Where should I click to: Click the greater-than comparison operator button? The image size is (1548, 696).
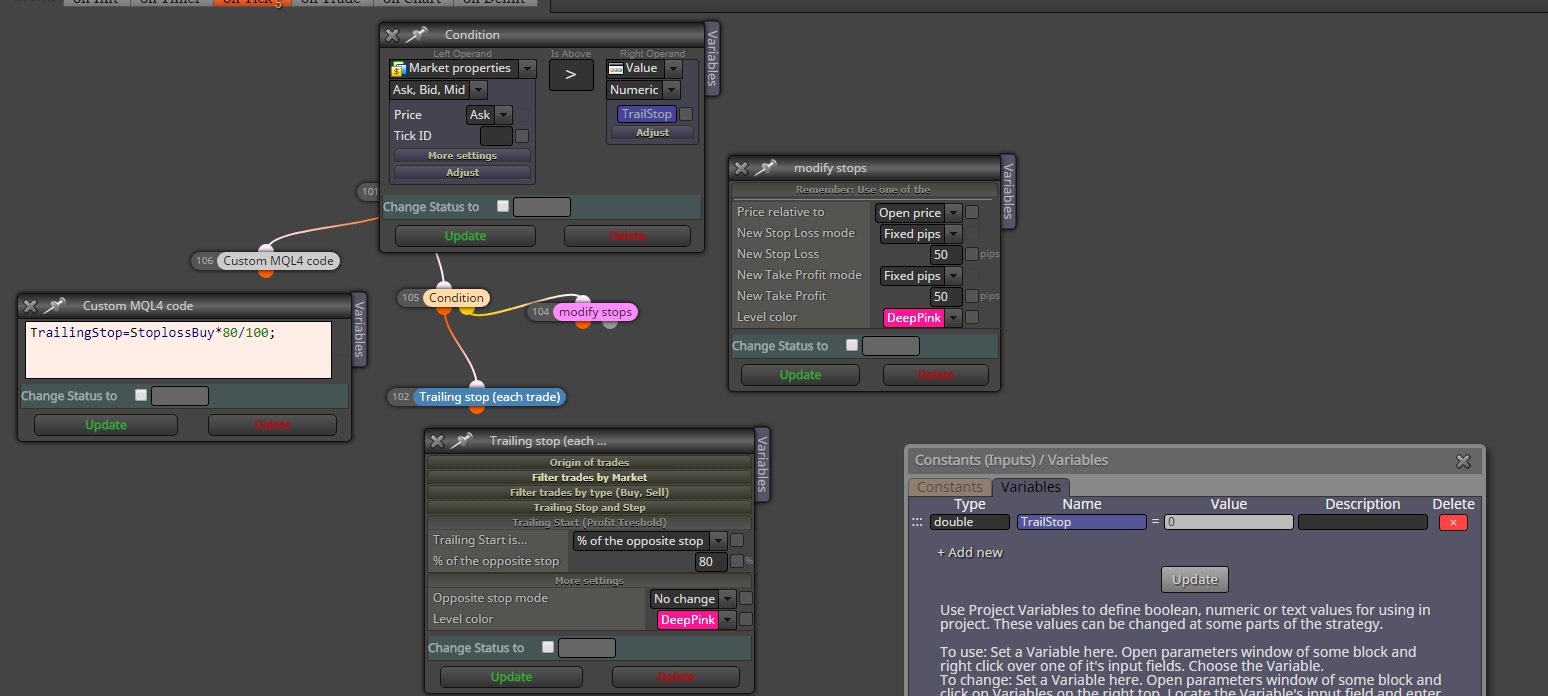(571, 75)
